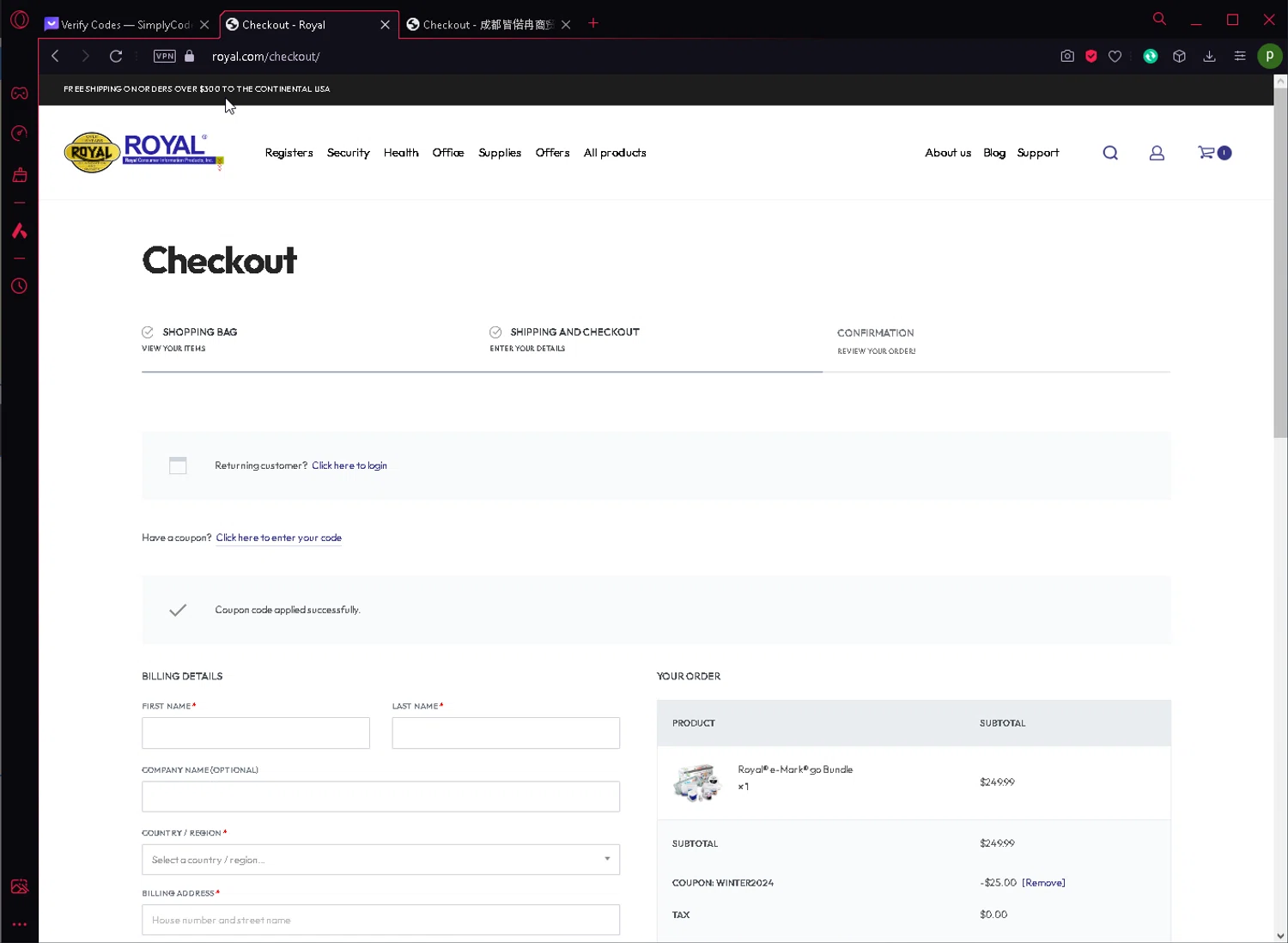
Task: Expand the Country / Region dropdown
Action: [x=380, y=860]
